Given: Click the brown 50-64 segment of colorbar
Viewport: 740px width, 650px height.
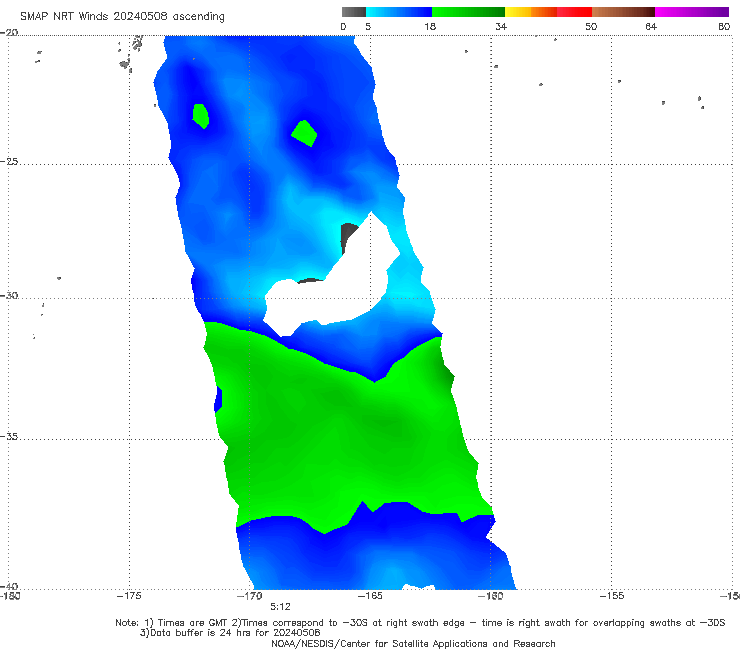Looking at the screenshot, I should pos(623,12).
